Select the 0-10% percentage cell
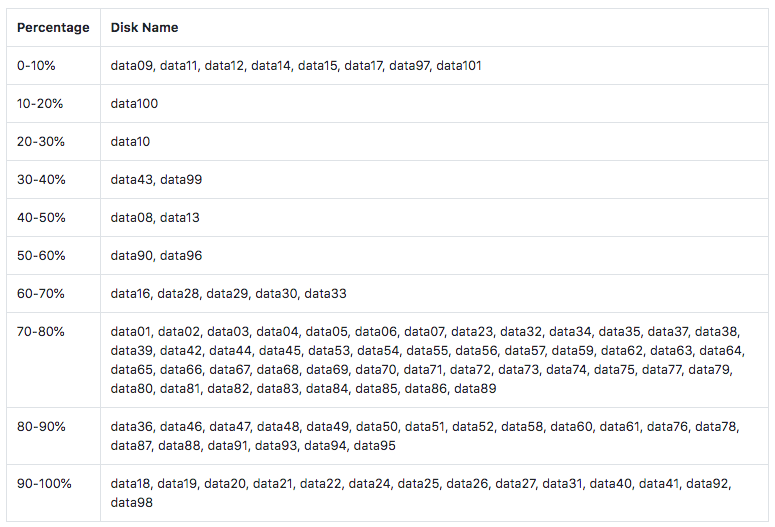775x527 pixels. click(x=36, y=66)
